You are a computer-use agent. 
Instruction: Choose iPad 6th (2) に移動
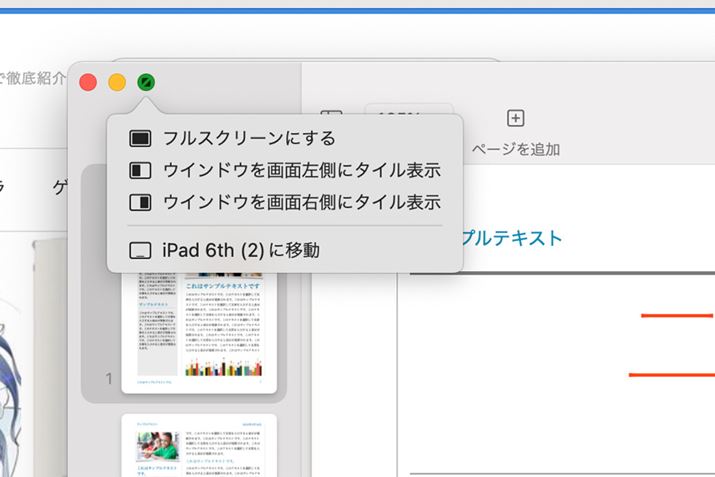[x=240, y=251]
